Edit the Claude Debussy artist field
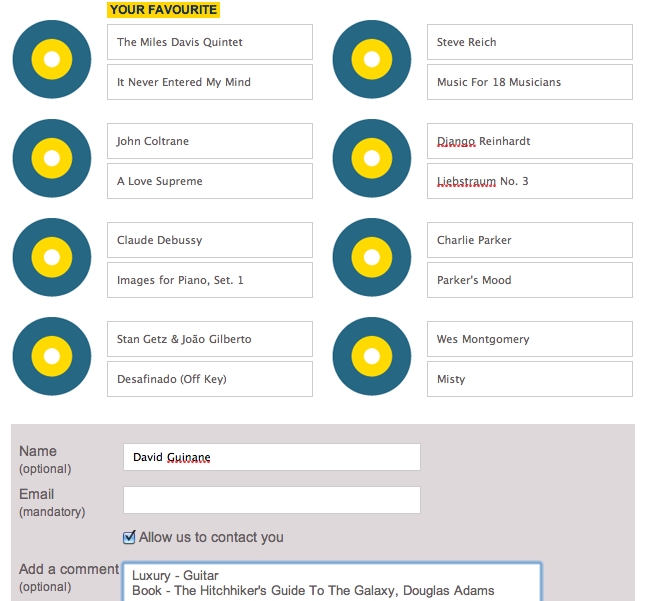 210,240
